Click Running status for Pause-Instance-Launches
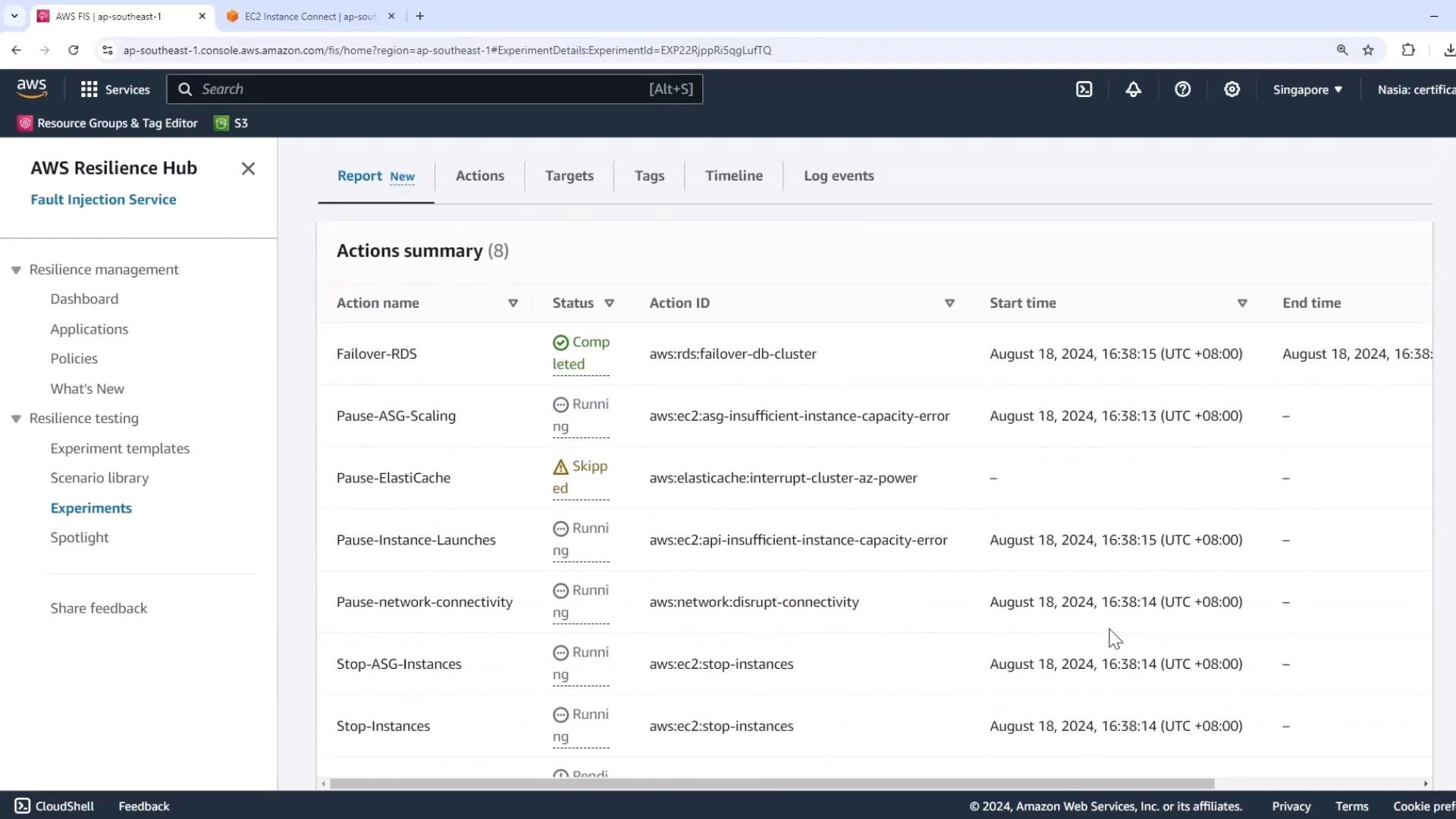Screen dimensions: 1456x819 [x=581, y=540]
